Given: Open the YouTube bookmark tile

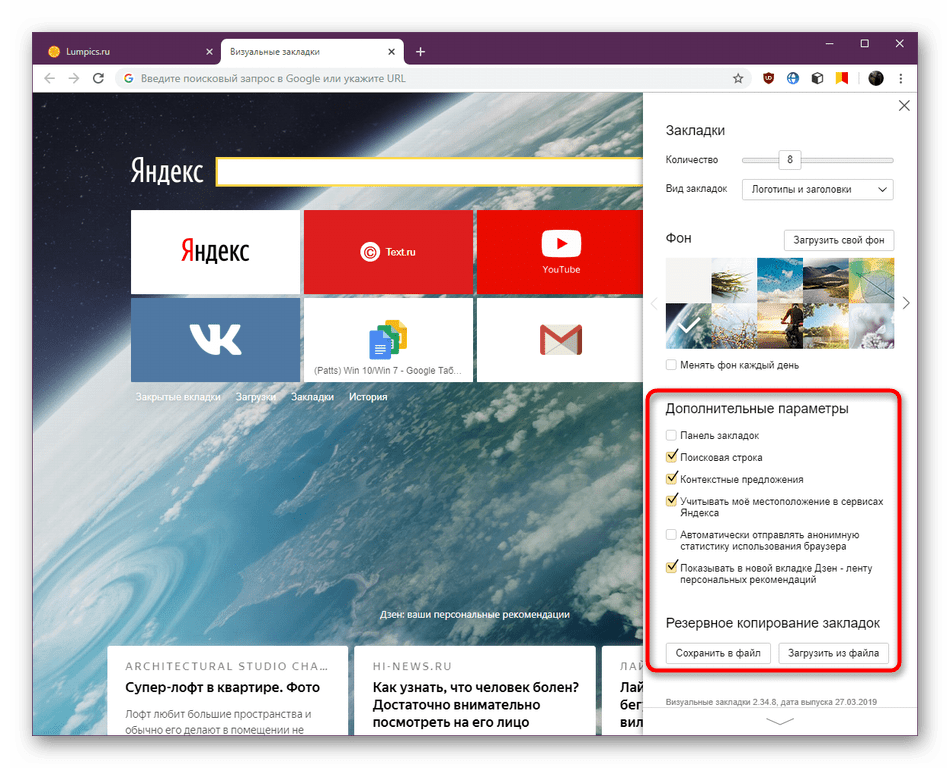Looking at the screenshot, I should pos(560,252).
